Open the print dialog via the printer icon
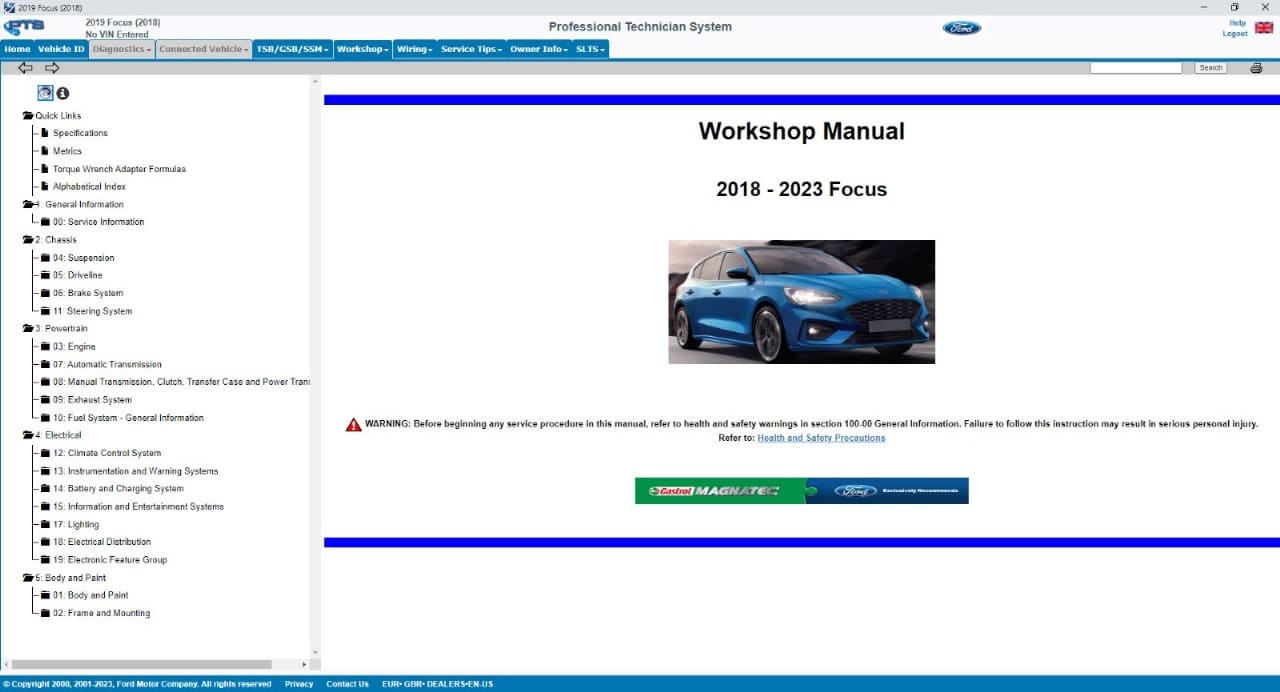The image size is (1280, 692). coord(1255,66)
